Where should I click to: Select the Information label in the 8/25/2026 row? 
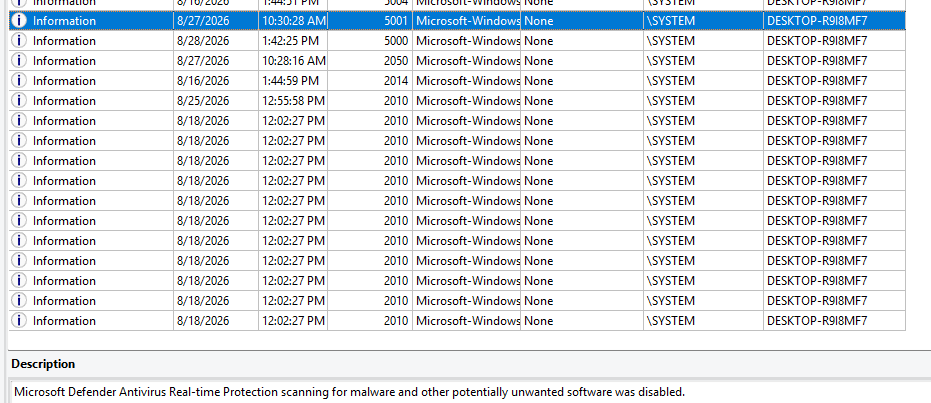pos(64,101)
